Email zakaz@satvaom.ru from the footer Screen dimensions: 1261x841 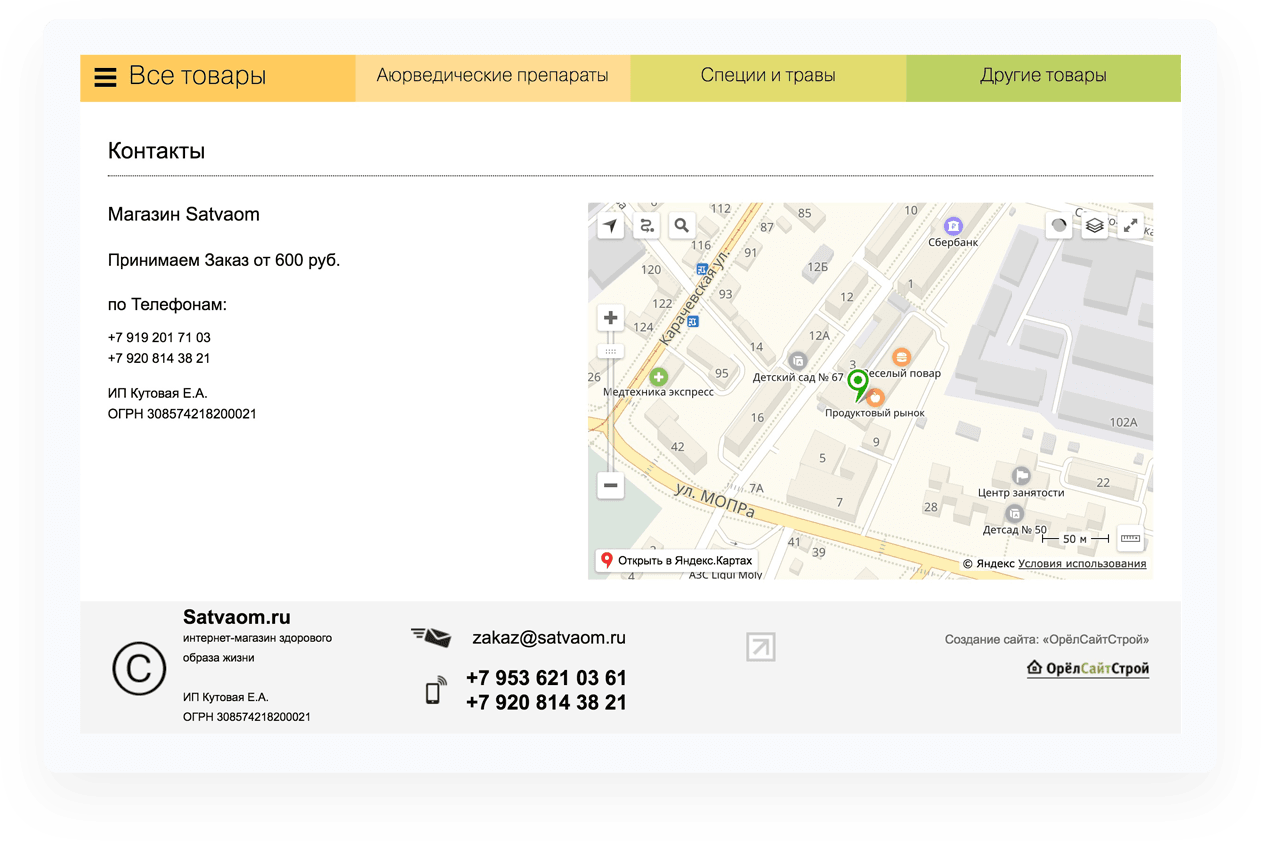549,638
